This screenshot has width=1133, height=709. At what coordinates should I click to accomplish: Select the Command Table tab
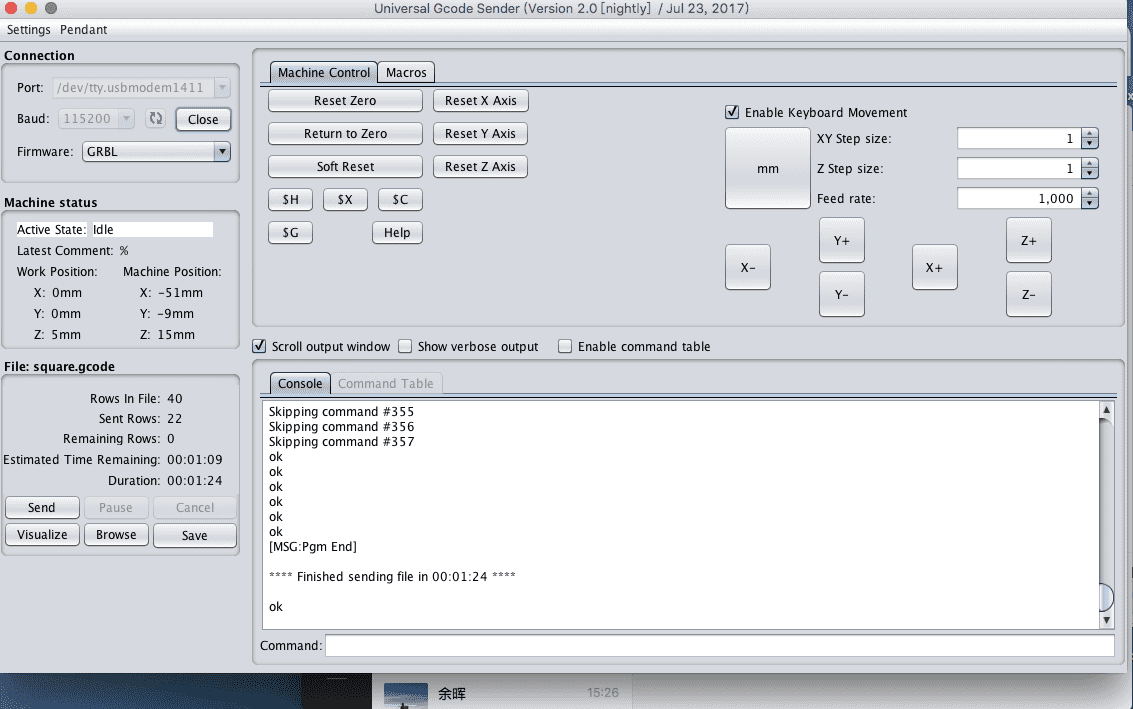click(386, 384)
